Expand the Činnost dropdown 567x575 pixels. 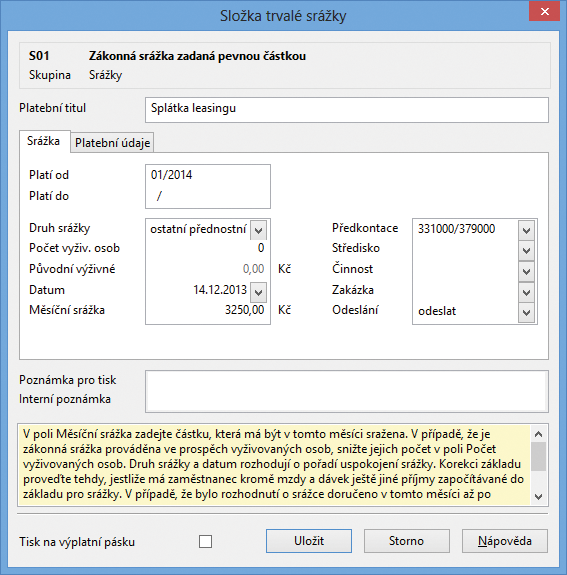tap(526, 271)
